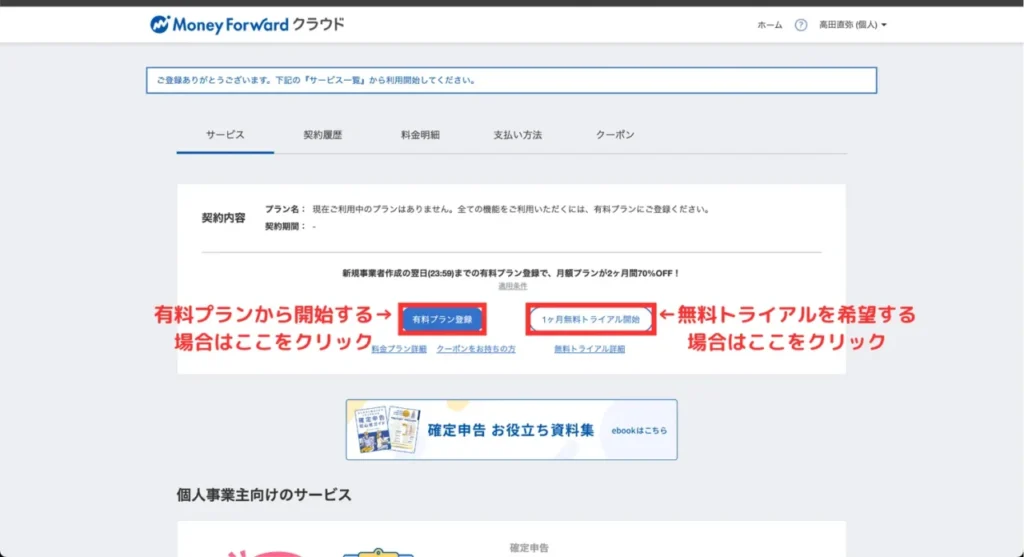Click the 確定申告 service card label
The image size is (1024, 557).
tap(529, 548)
